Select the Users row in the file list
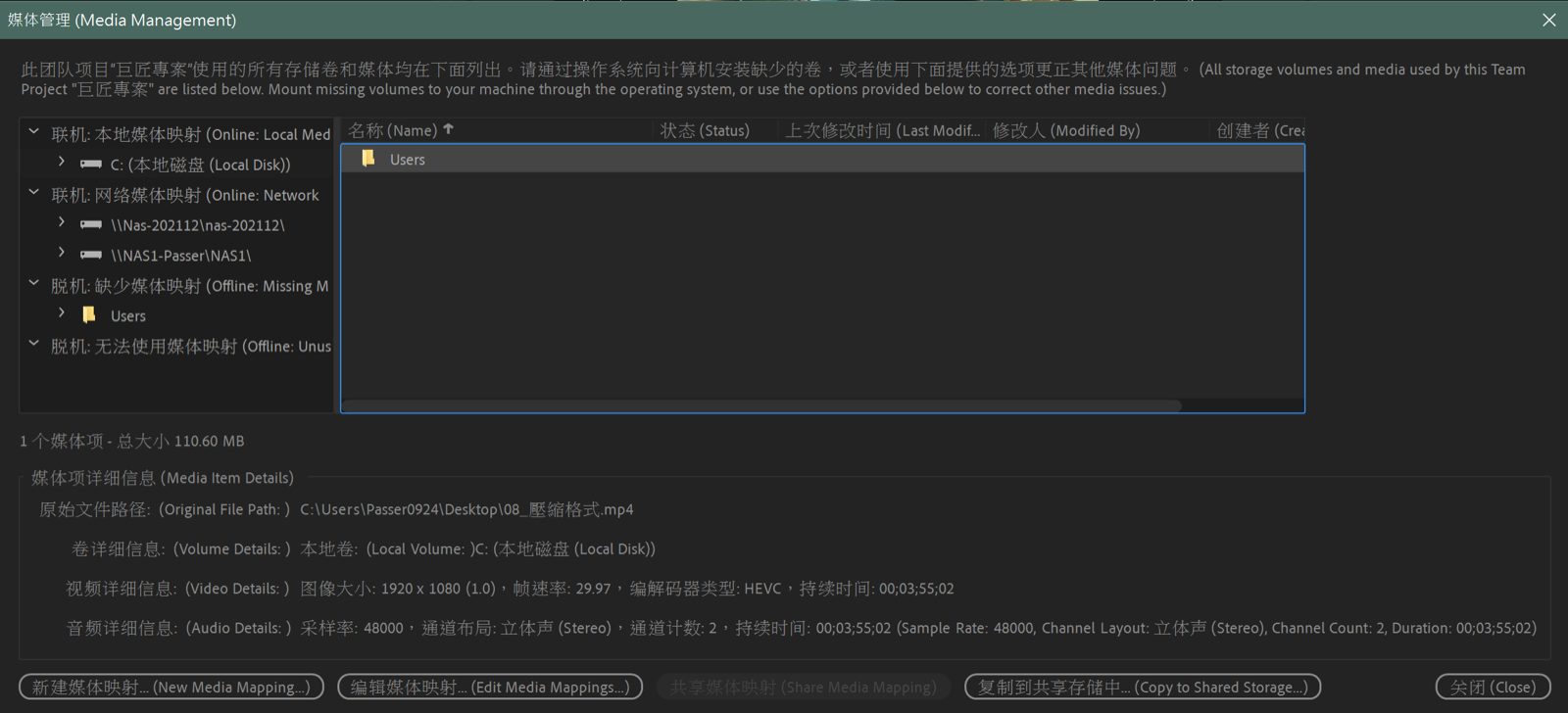Image resolution: width=1568 pixels, height=713 pixels. (822, 159)
